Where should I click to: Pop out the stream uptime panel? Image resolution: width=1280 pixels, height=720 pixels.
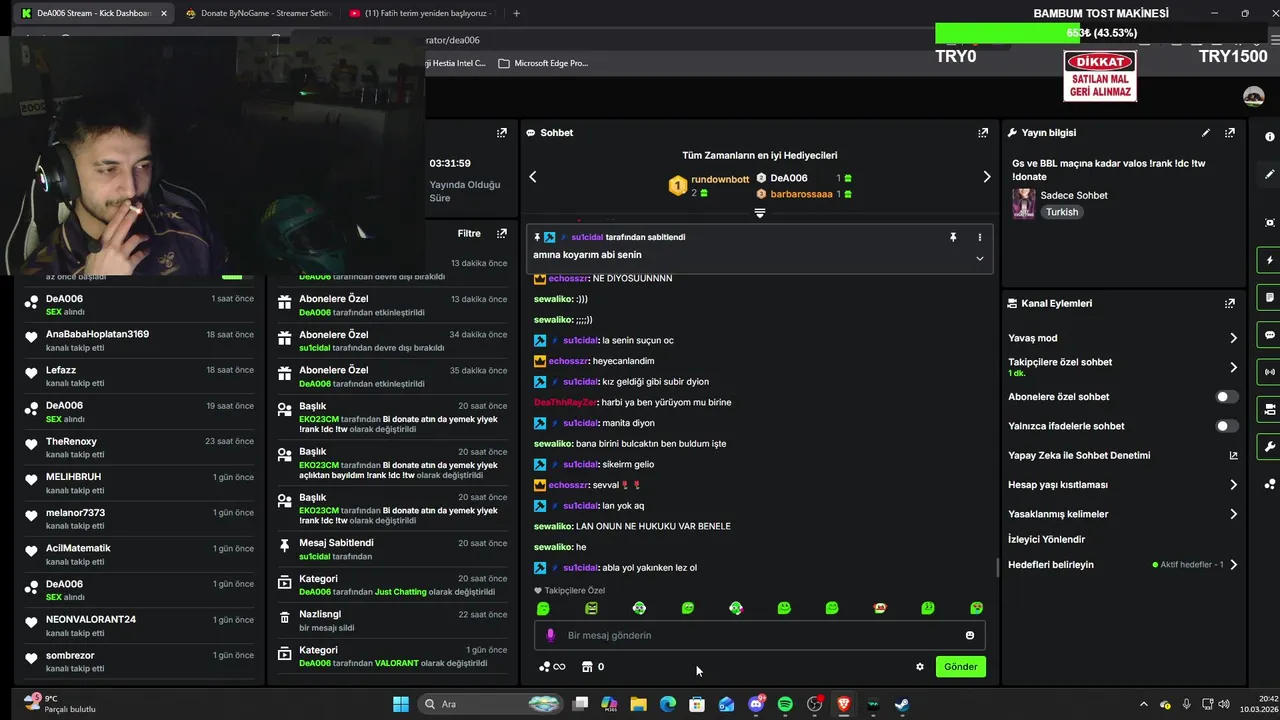pyautogui.click(x=501, y=132)
